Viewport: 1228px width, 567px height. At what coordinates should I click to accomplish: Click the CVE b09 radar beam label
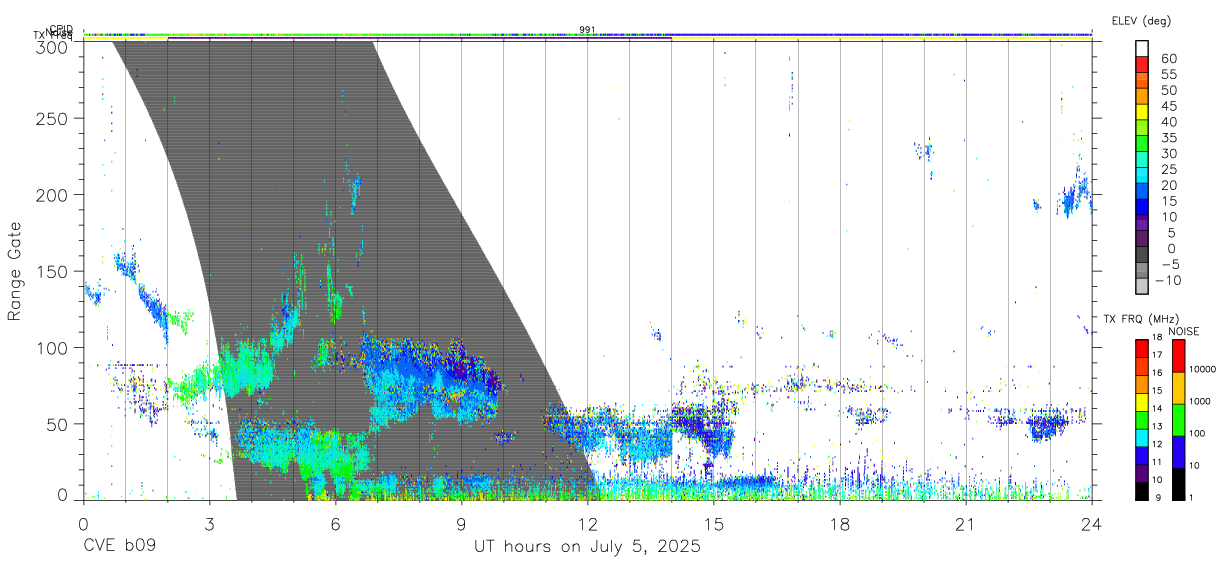point(119,547)
